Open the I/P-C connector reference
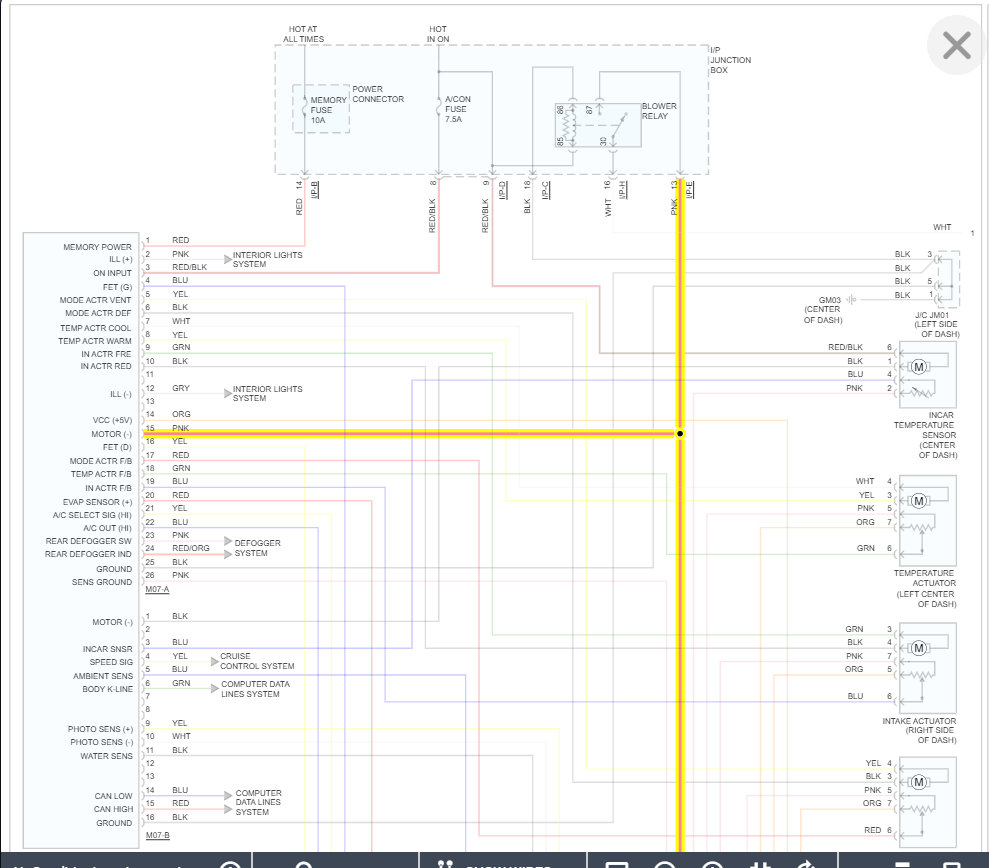The width and height of the screenshot is (989, 868). point(545,190)
